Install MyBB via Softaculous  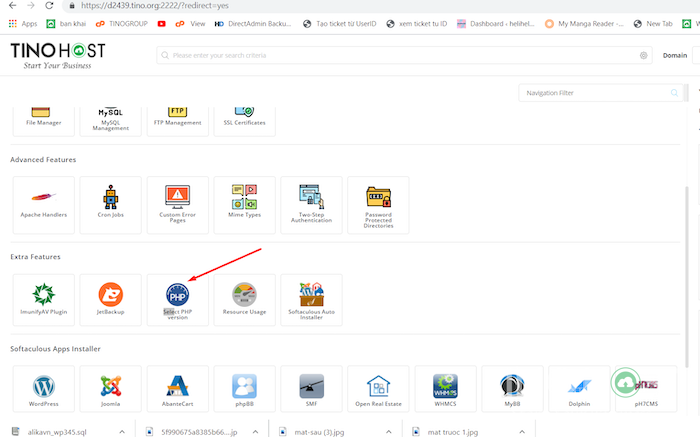click(512, 389)
